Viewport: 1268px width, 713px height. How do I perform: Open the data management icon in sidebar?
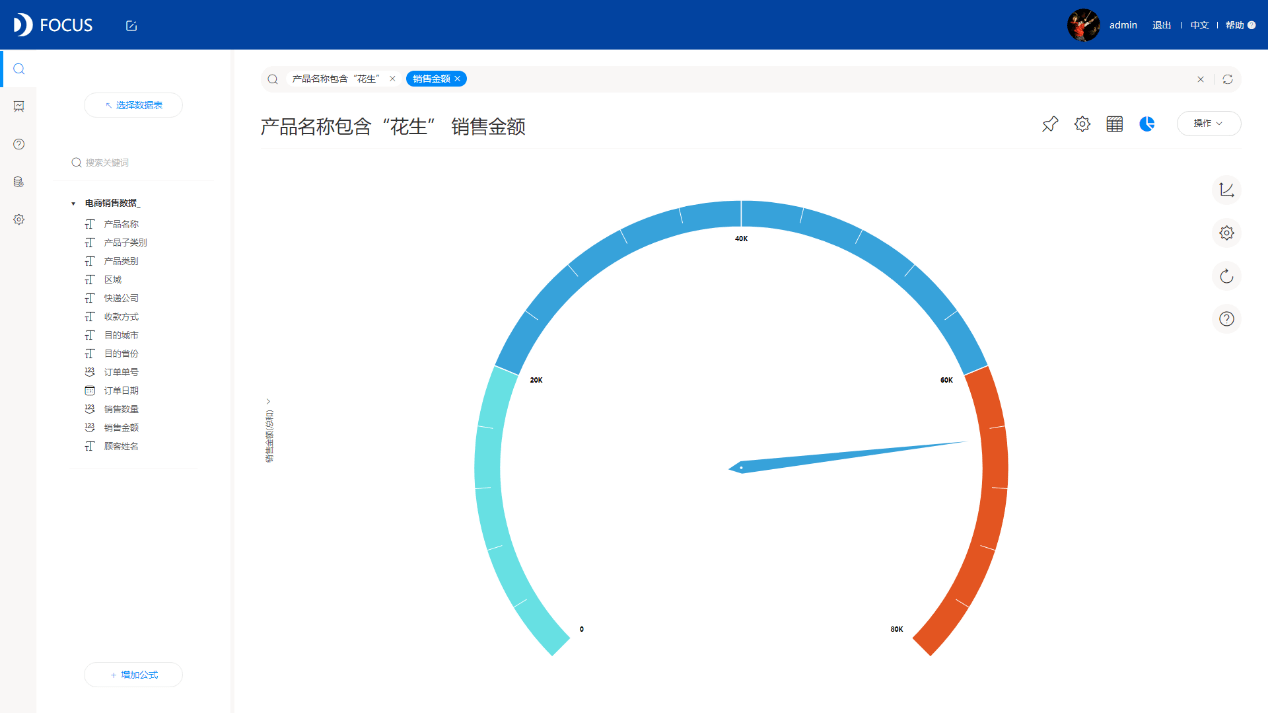click(18, 182)
